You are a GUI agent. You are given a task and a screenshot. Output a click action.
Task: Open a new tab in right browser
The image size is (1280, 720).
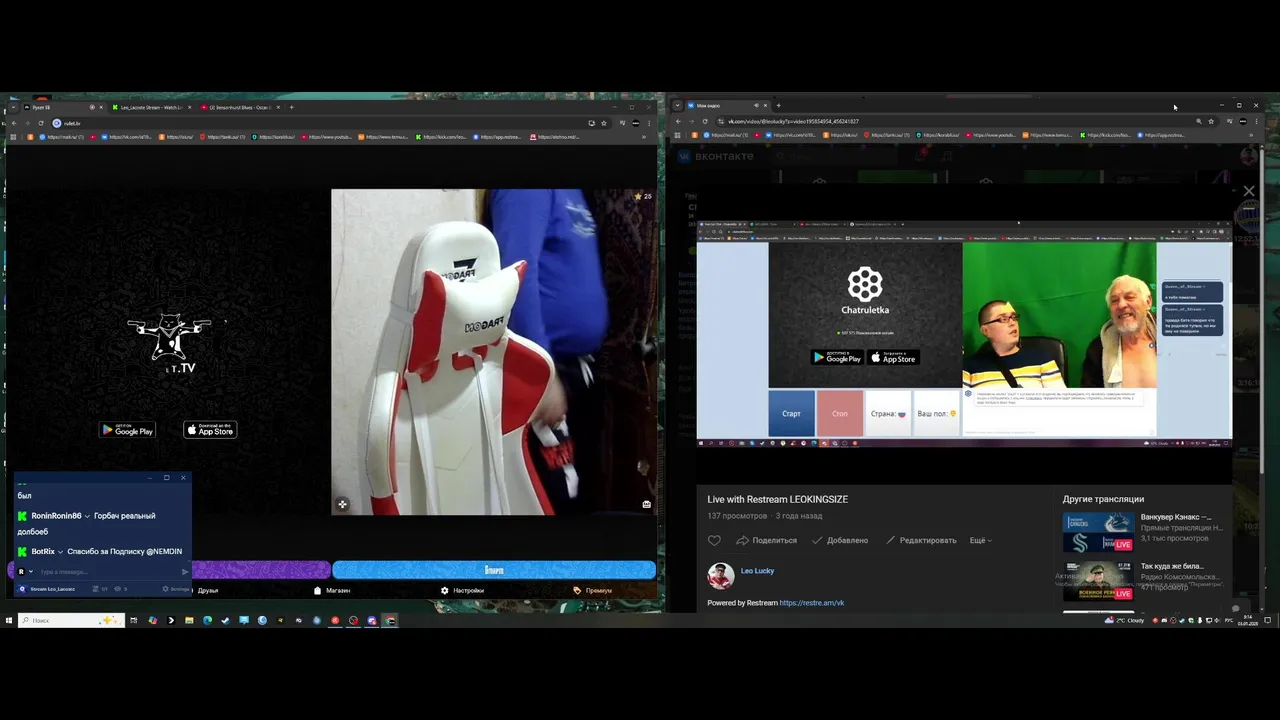778,105
